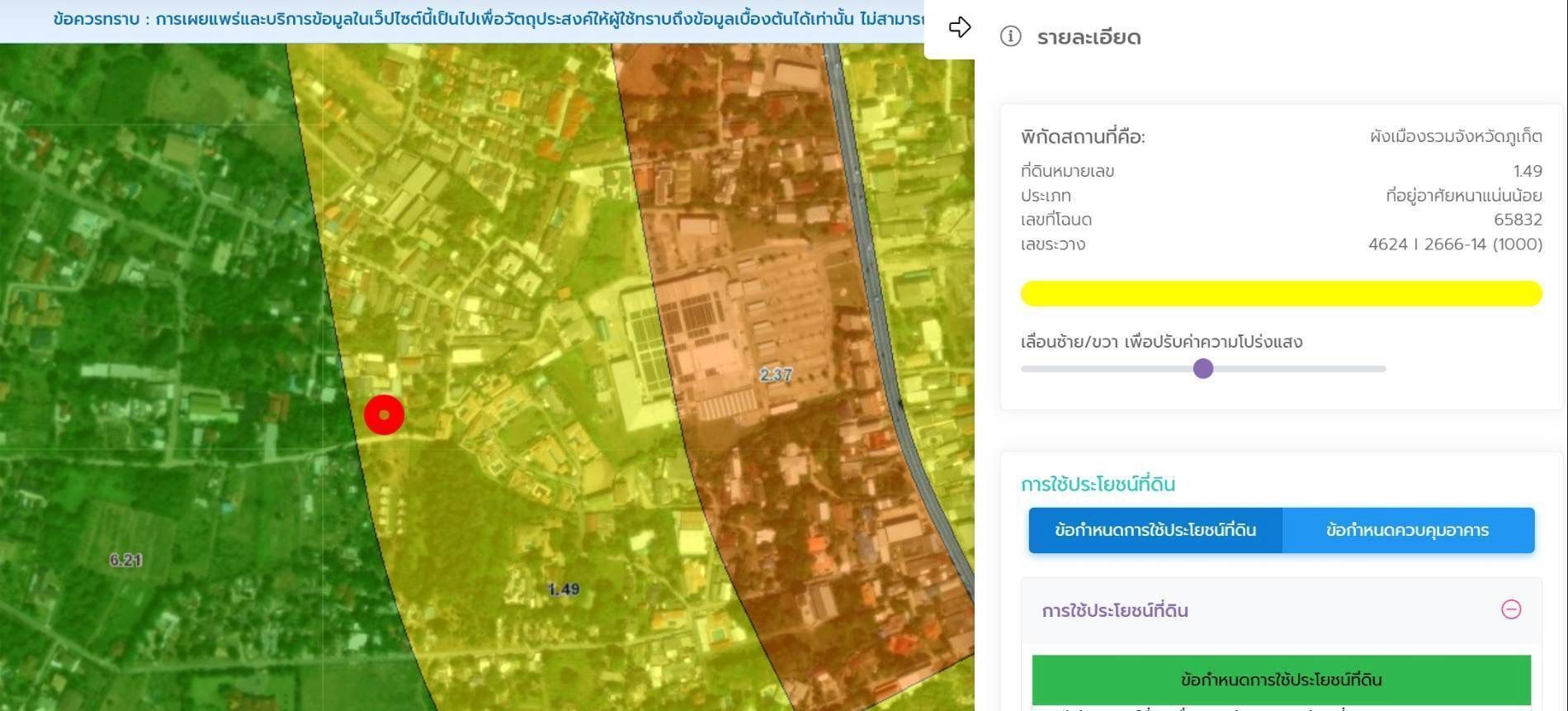Click the teal การใช้ประโยชน์ที่ดิน section heading
Screen dimensions: 1568x711
[1098, 484]
